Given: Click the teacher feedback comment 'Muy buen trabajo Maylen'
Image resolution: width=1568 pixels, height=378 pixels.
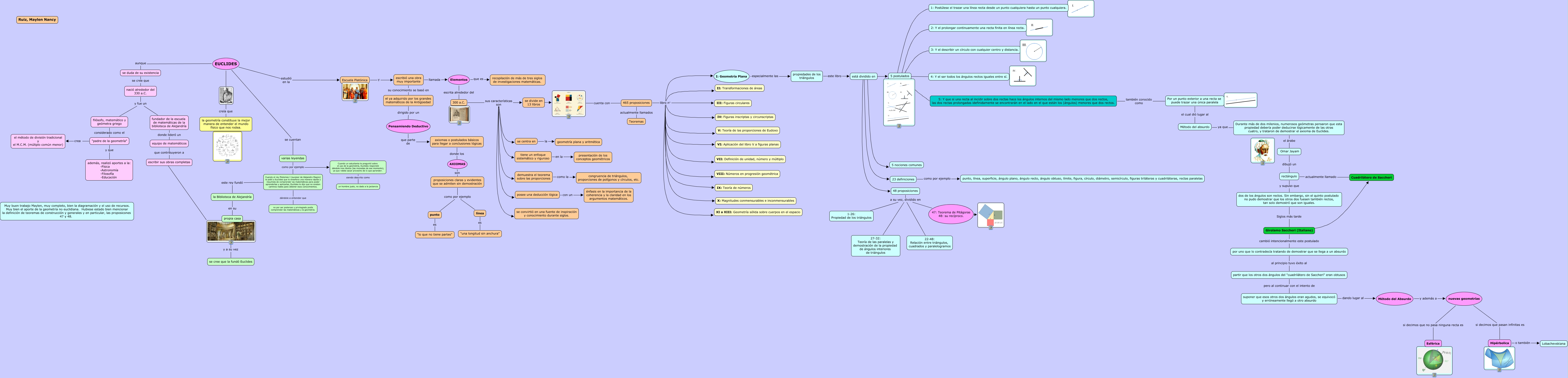Looking at the screenshot, I should pos(67,211).
